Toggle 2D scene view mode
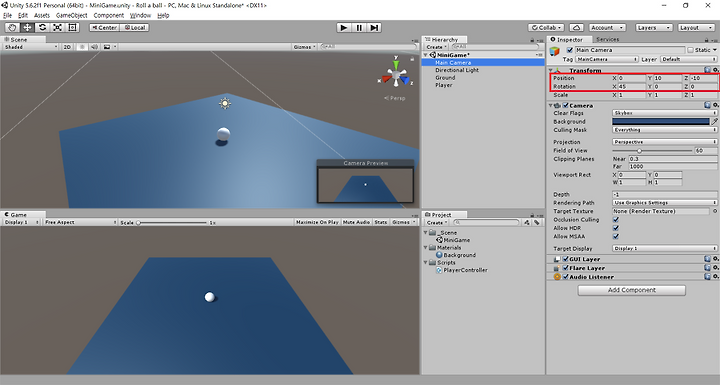The height and width of the screenshot is (385, 720). click(68, 47)
